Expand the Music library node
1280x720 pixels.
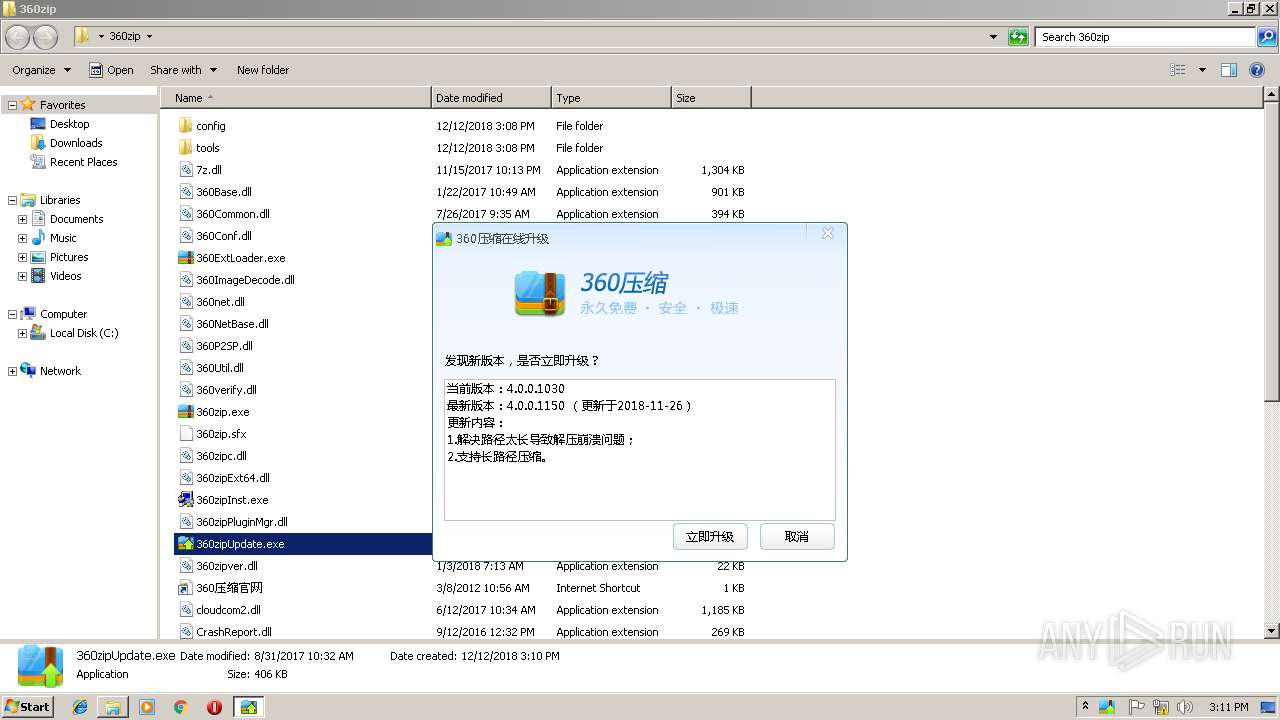pos(22,238)
